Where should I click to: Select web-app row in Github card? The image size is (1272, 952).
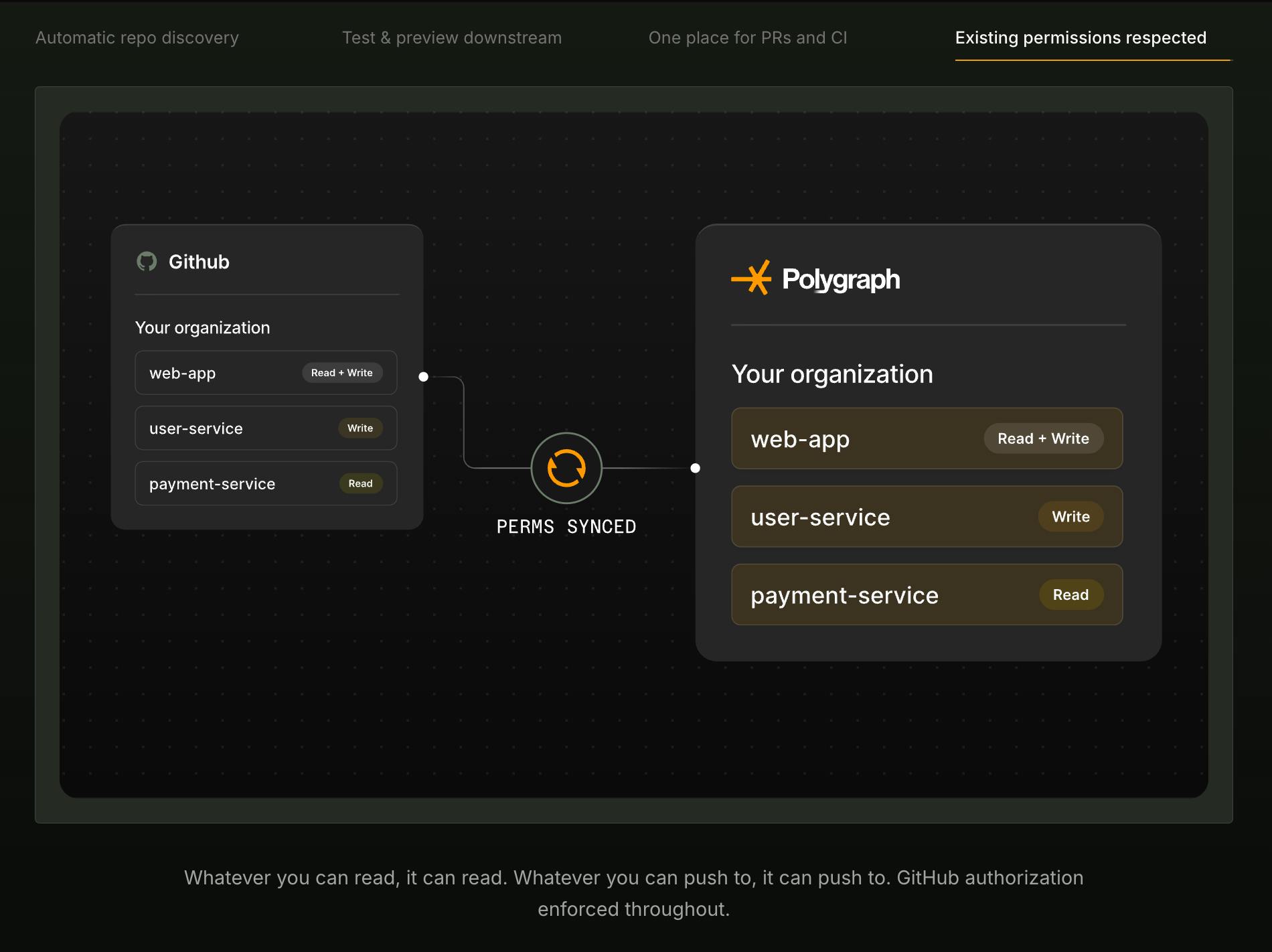tap(266, 373)
